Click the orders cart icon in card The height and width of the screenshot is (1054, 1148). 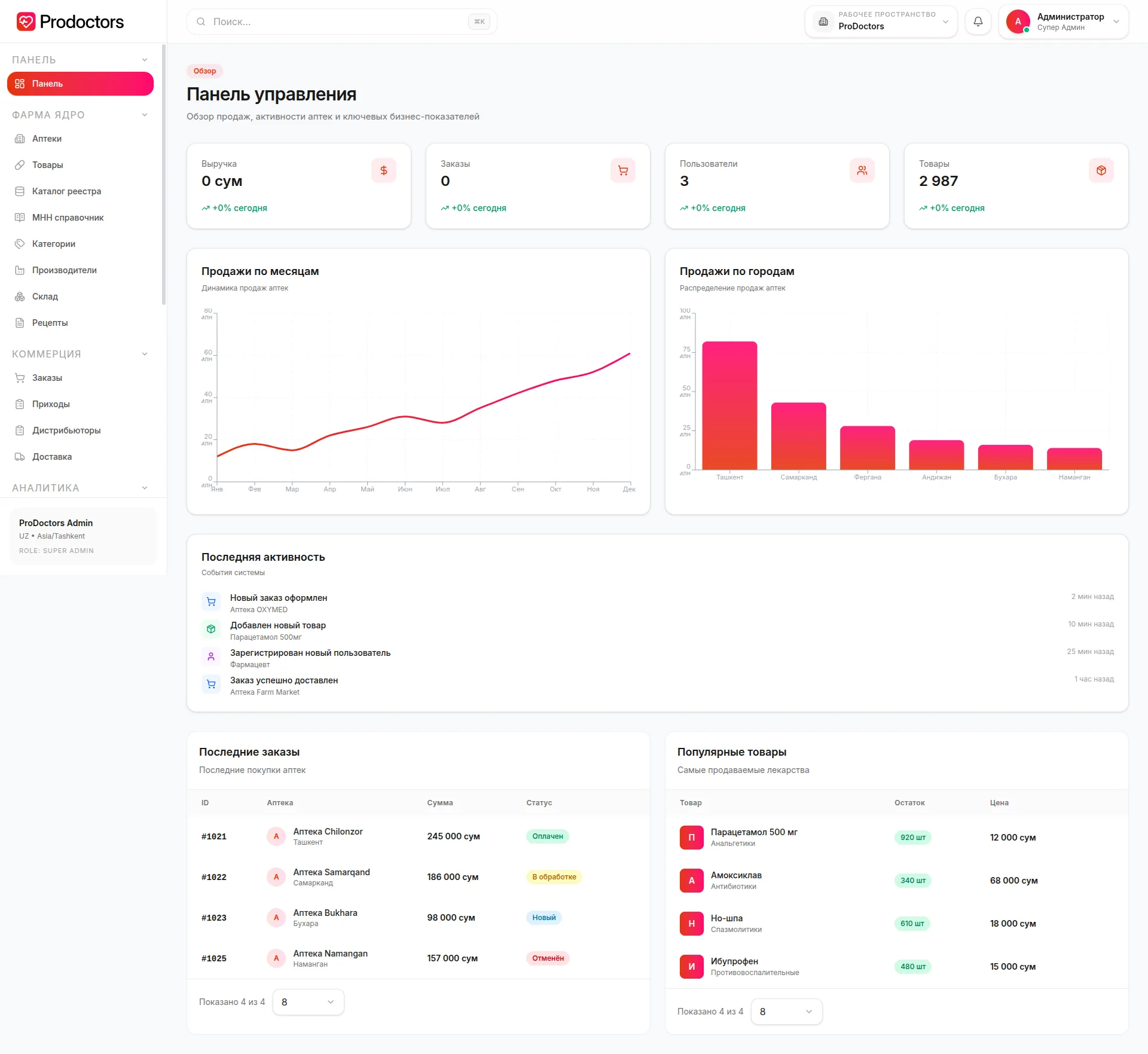tap(623, 170)
